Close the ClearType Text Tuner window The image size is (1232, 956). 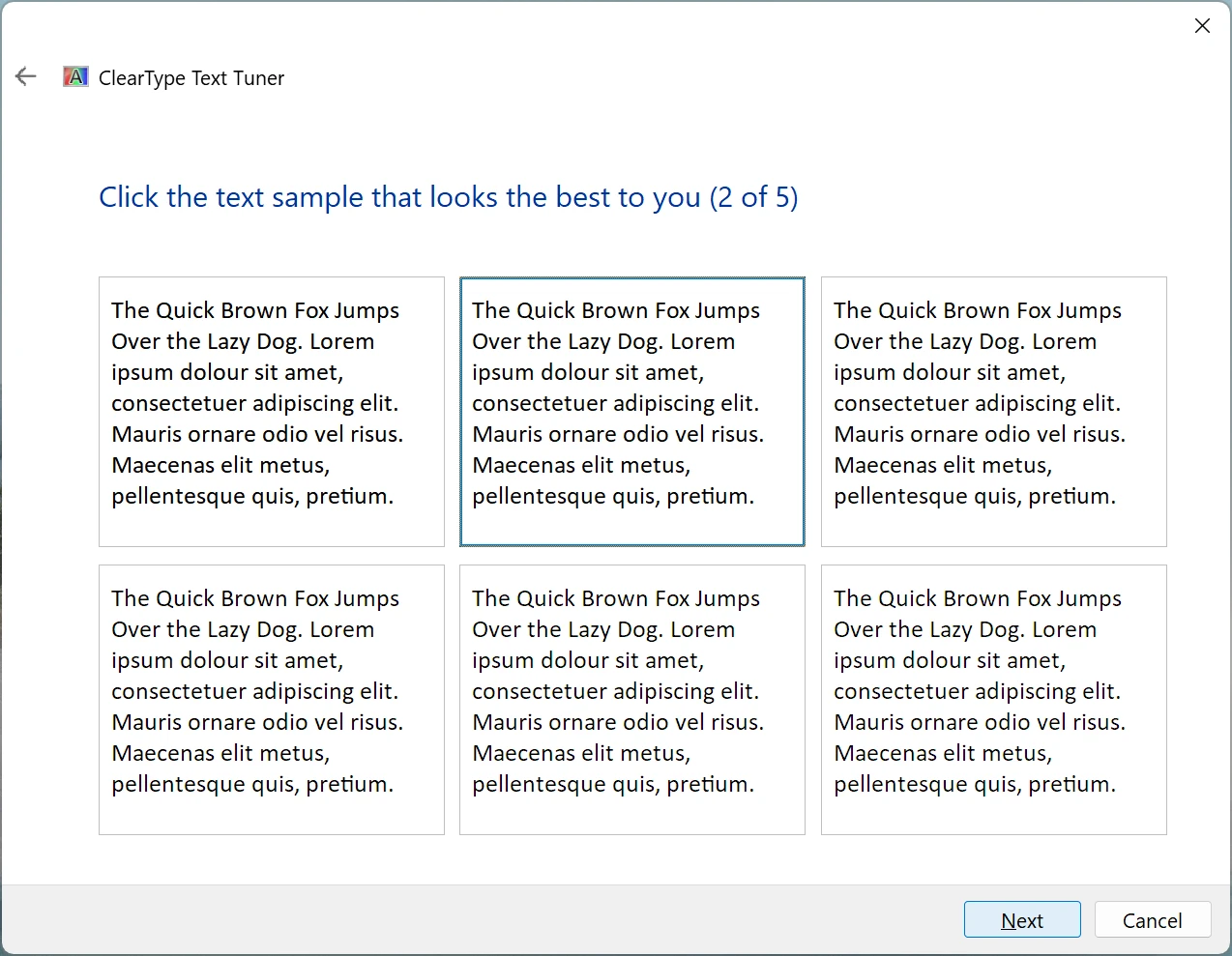pyautogui.click(x=1202, y=26)
